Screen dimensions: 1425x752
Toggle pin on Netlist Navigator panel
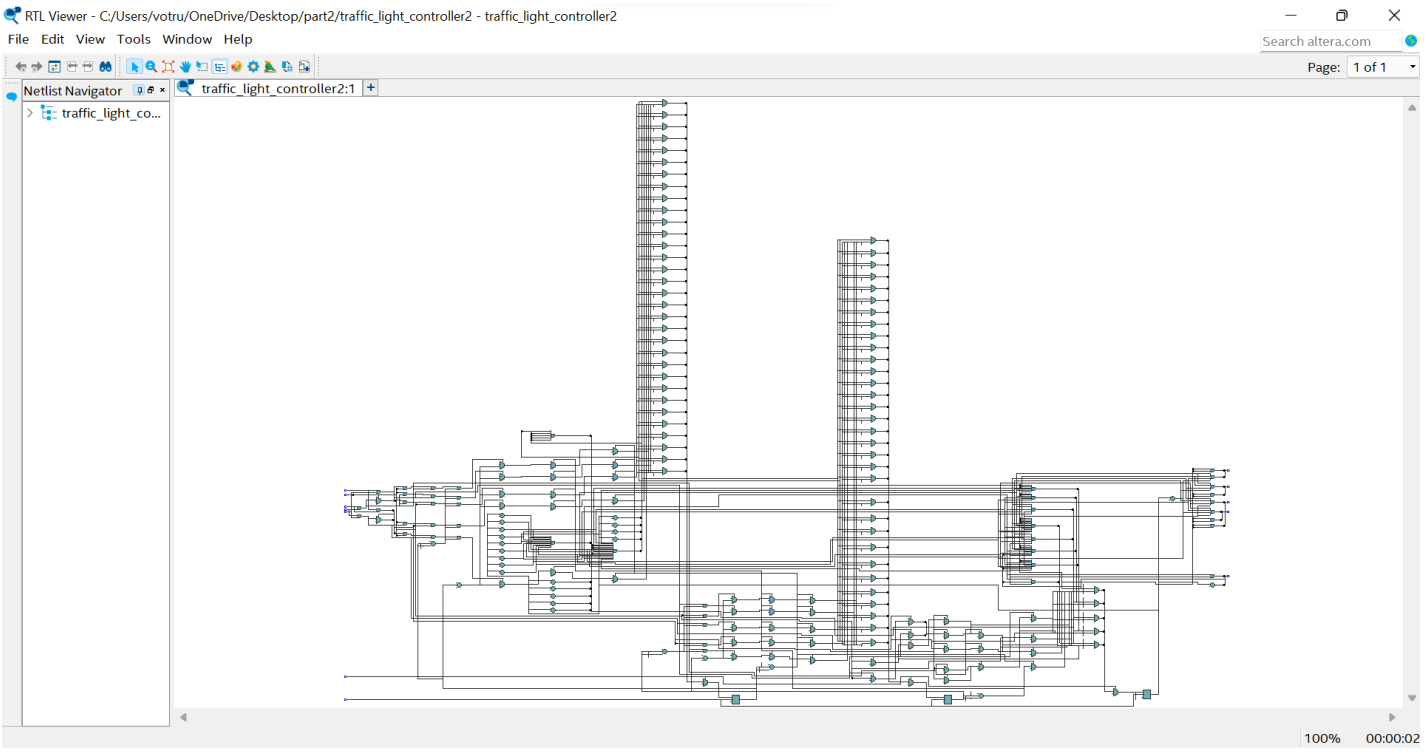(139, 90)
